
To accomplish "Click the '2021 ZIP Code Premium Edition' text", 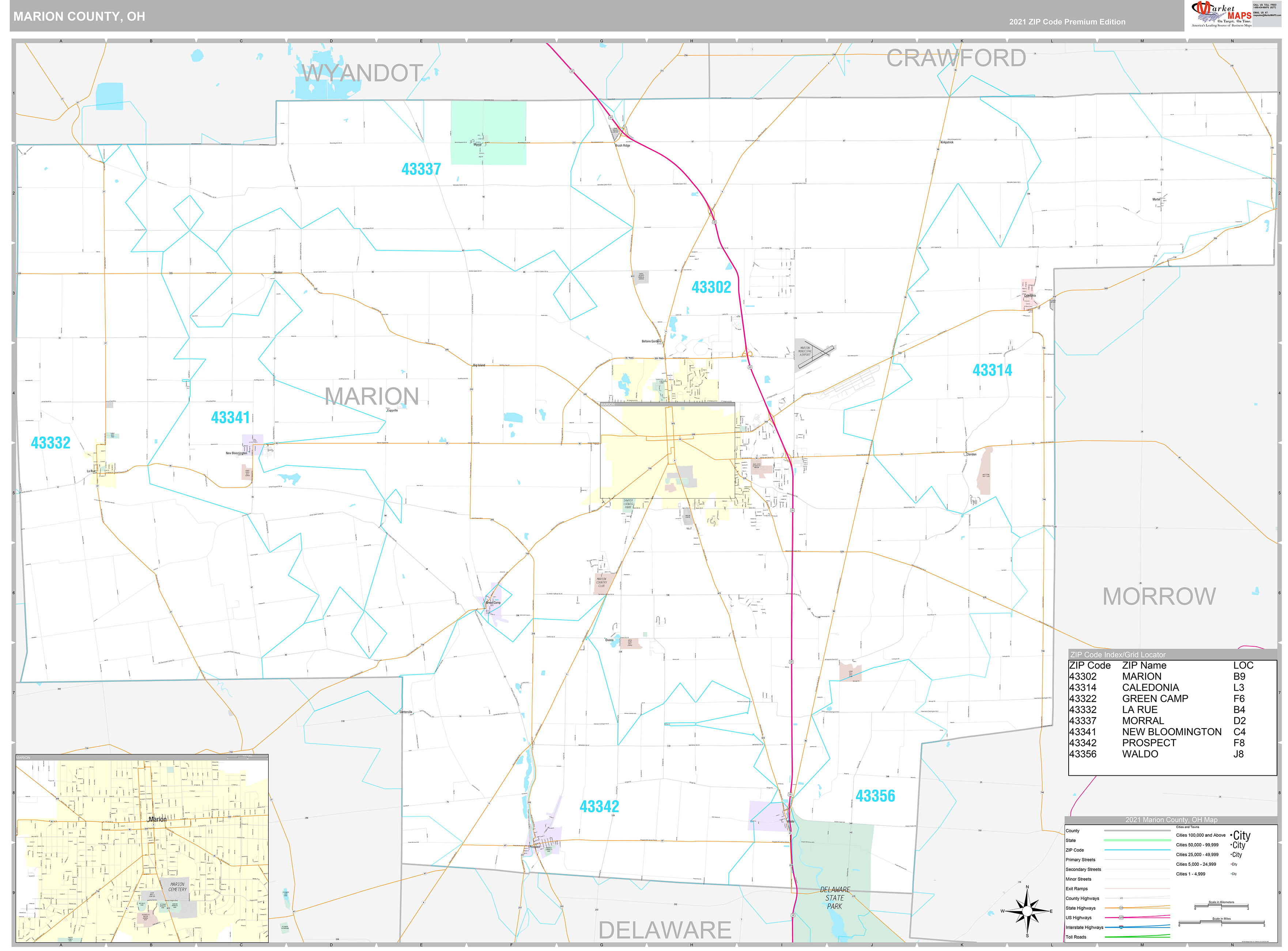I will pyautogui.click(x=1067, y=22).
